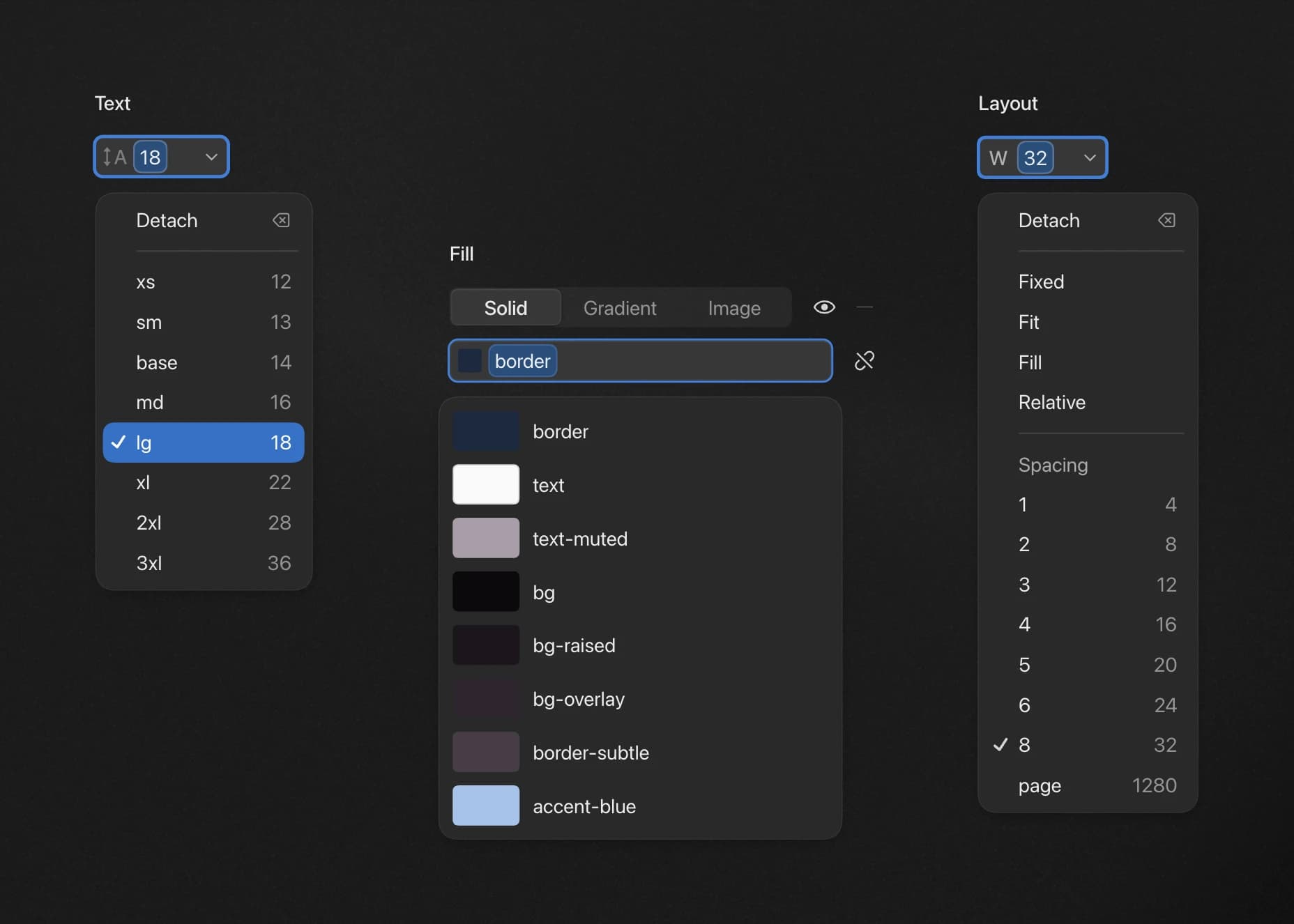This screenshot has width=1294, height=924.
Task: Switch to the Image fill tab
Action: (x=734, y=307)
